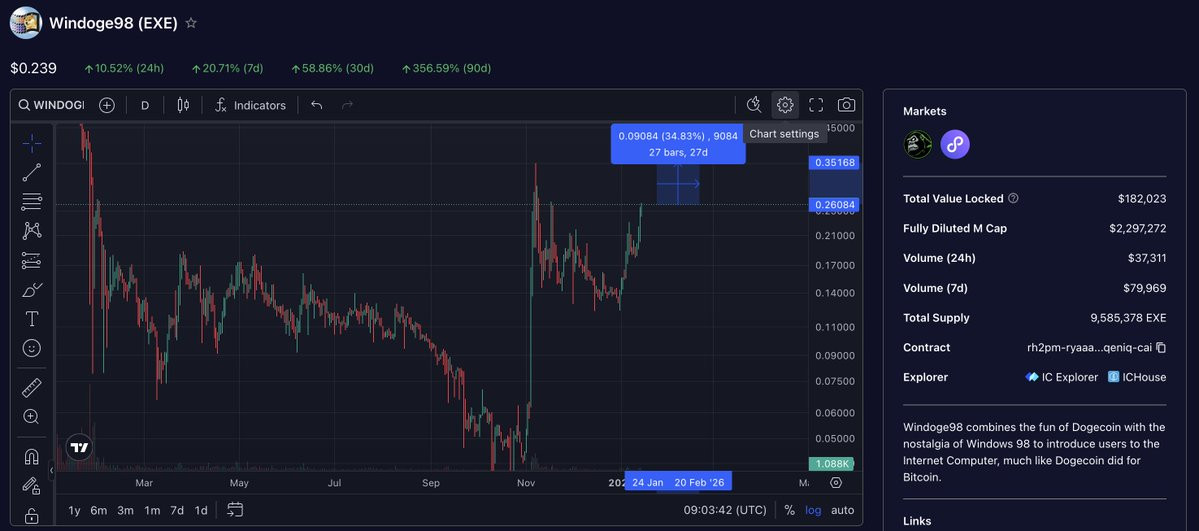
Task: Open time axis settings gear
Action: (x=836, y=483)
